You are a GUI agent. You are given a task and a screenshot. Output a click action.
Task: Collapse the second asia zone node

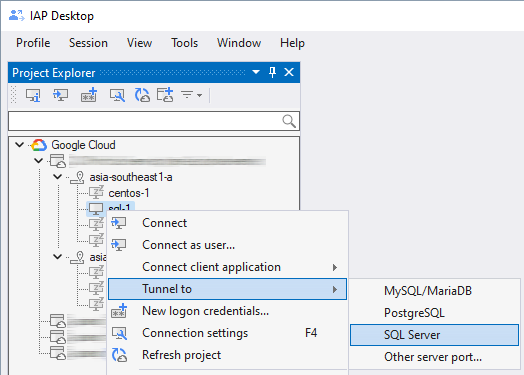tap(58, 257)
